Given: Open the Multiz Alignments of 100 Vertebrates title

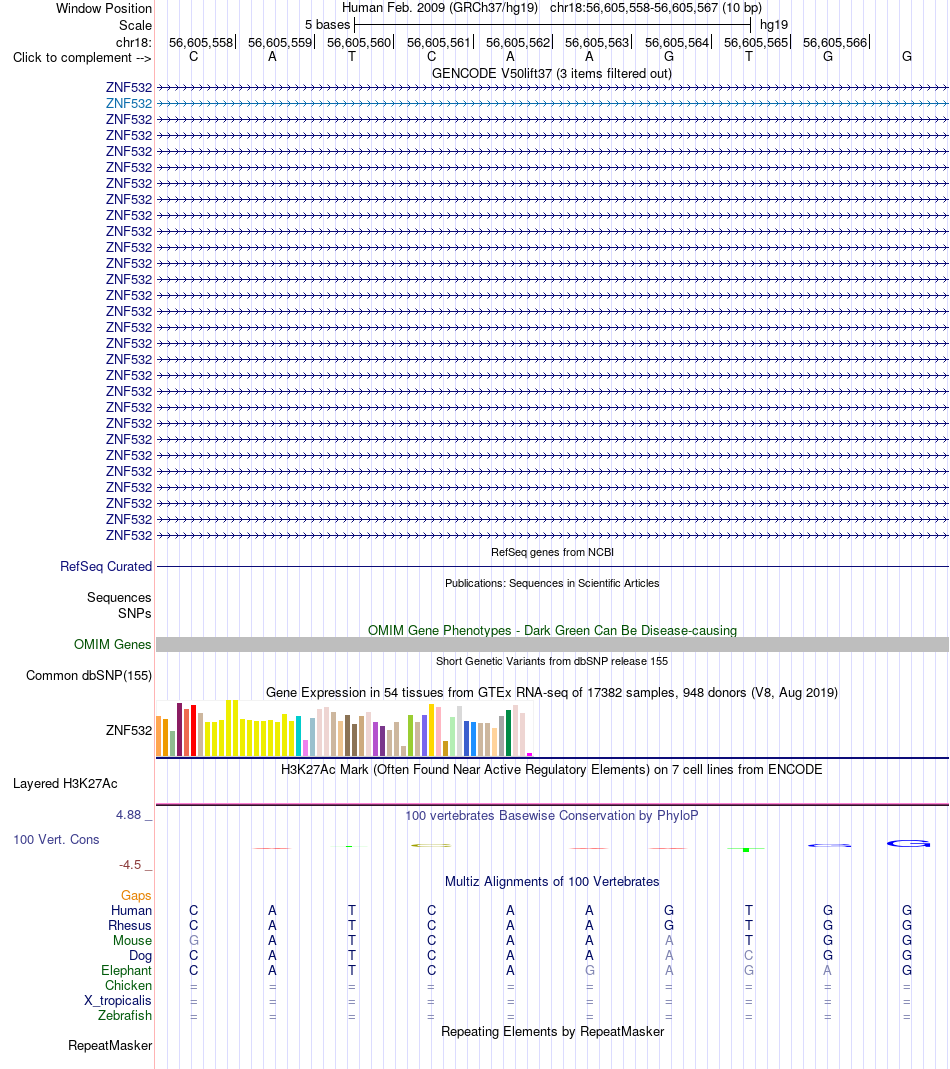Looking at the screenshot, I should (x=552, y=882).
